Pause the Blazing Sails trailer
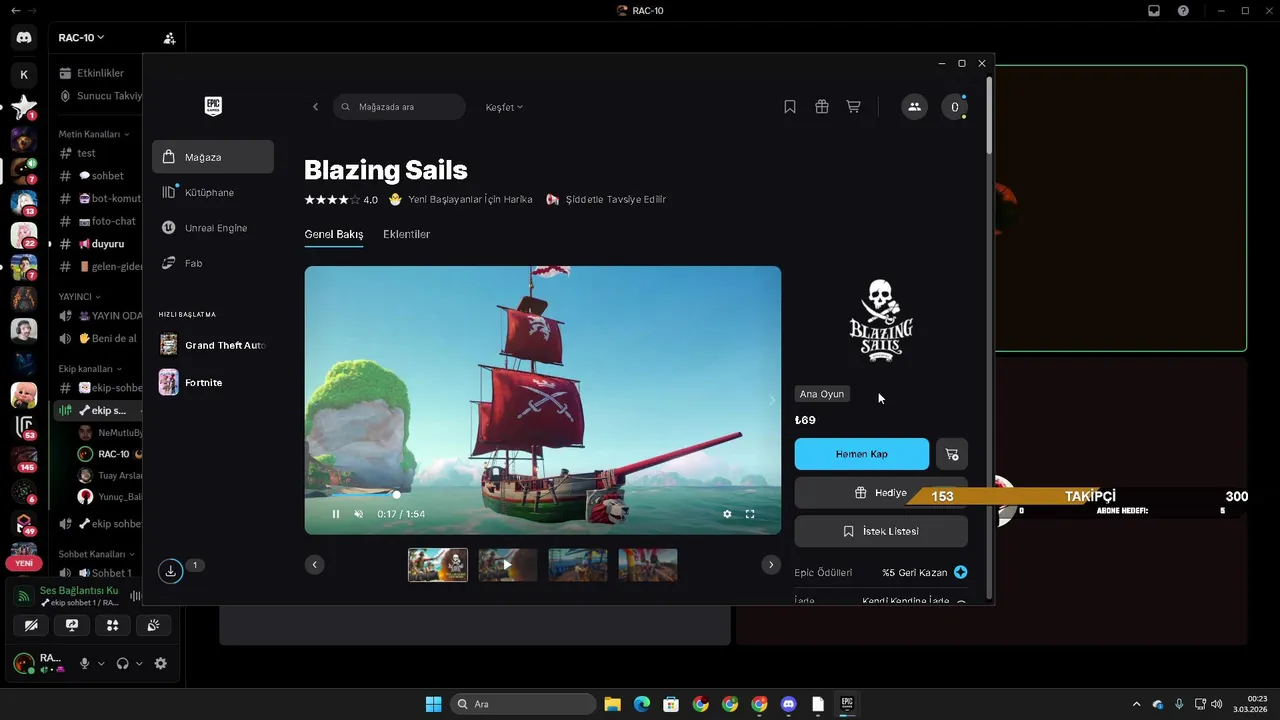The image size is (1280, 720). click(336, 514)
